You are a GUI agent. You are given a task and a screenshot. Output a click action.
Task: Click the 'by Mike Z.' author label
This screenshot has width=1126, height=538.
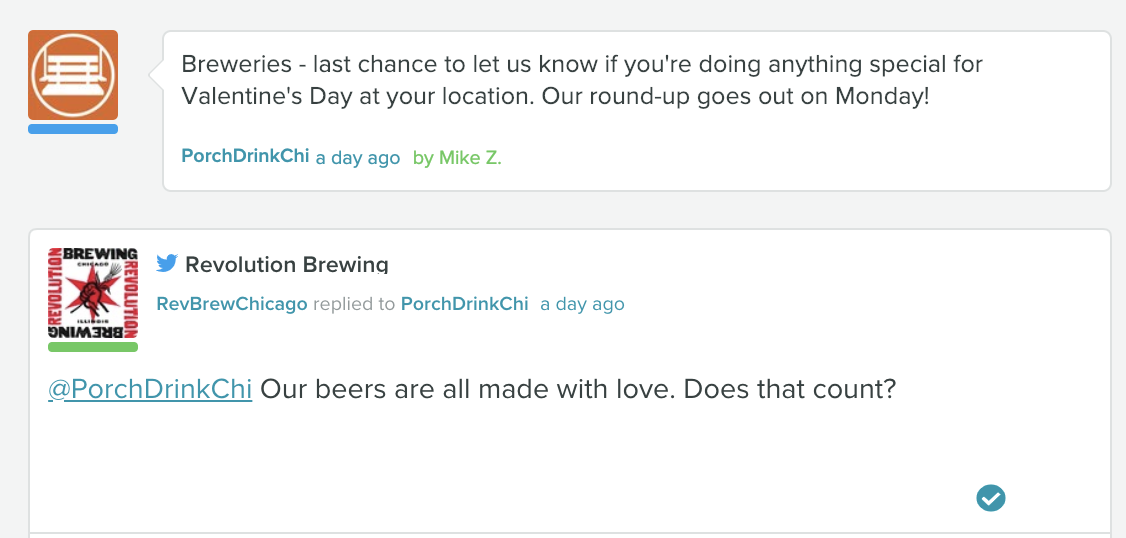click(457, 157)
